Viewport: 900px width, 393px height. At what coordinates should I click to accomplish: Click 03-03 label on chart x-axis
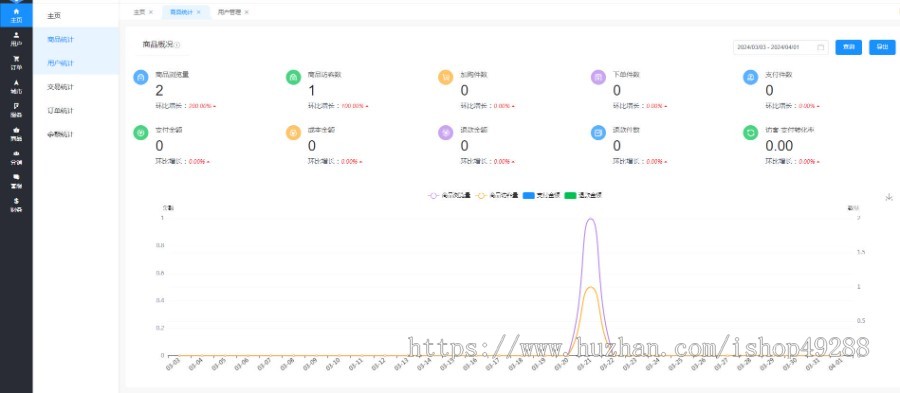click(x=173, y=364)
